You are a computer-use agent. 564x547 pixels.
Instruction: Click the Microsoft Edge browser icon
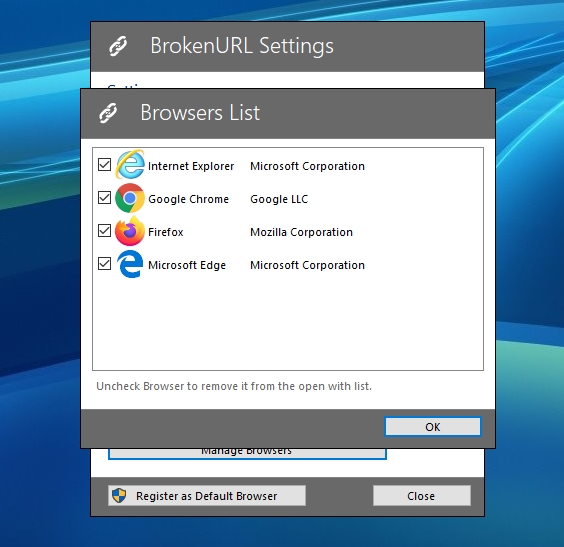point(130,264)
